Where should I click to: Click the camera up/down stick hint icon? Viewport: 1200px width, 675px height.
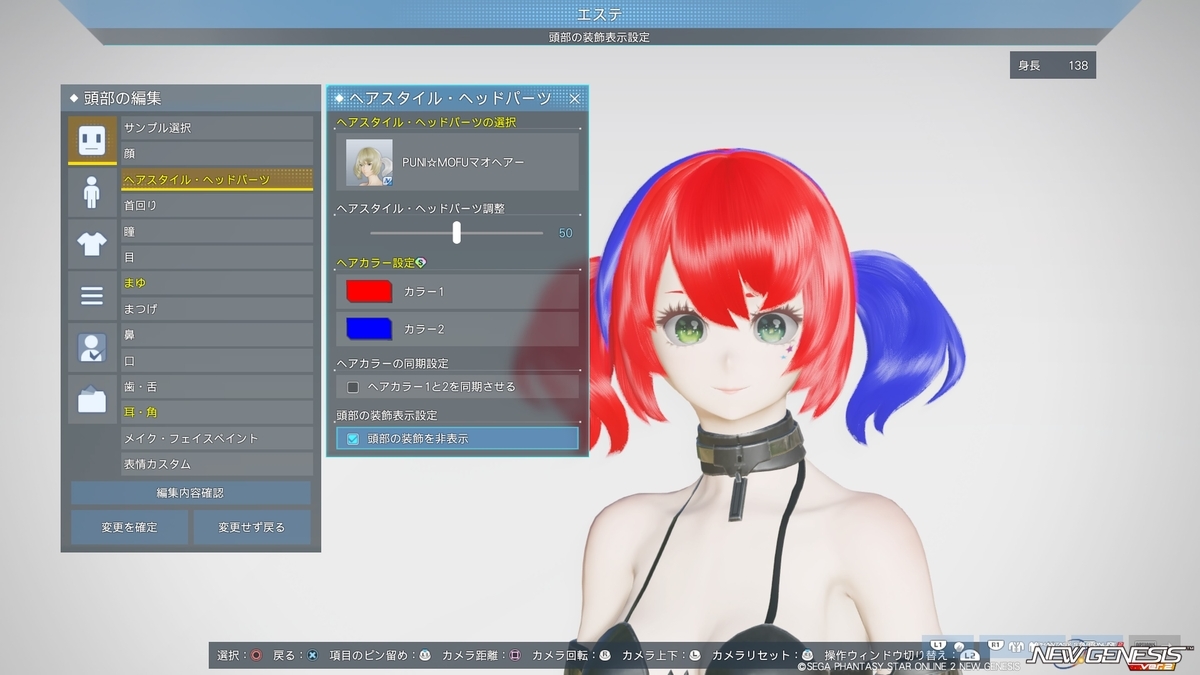695,655
